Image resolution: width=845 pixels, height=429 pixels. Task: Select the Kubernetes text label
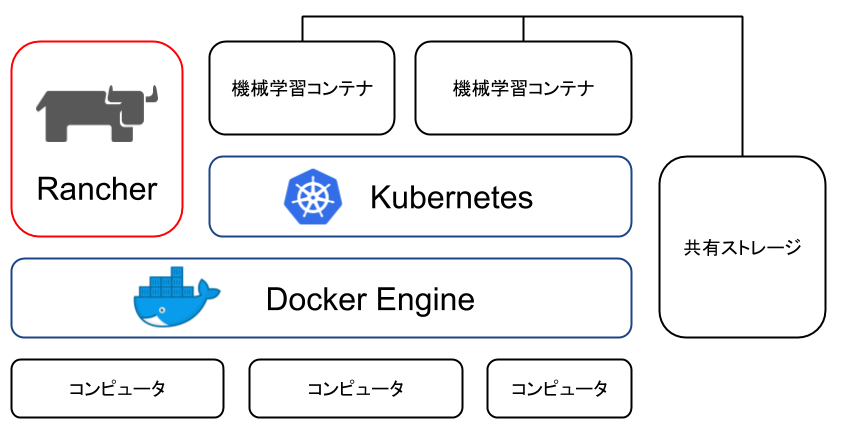coord(451,196)
